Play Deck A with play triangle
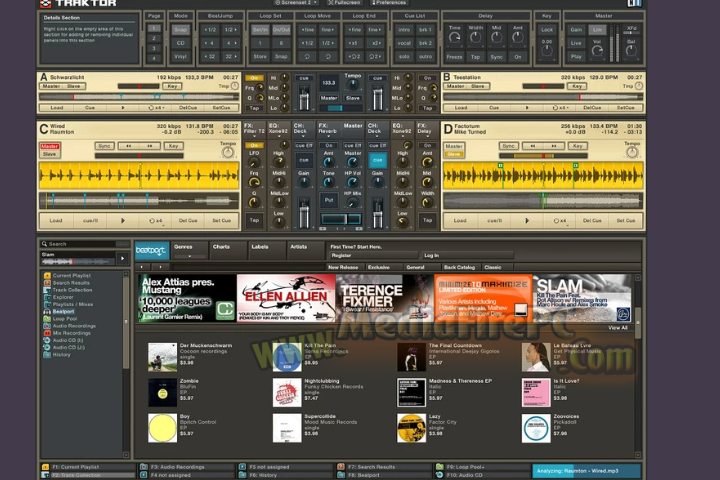The width and height of the screenshot is (720, 480). pyautogui.click(x=123, y=107)
